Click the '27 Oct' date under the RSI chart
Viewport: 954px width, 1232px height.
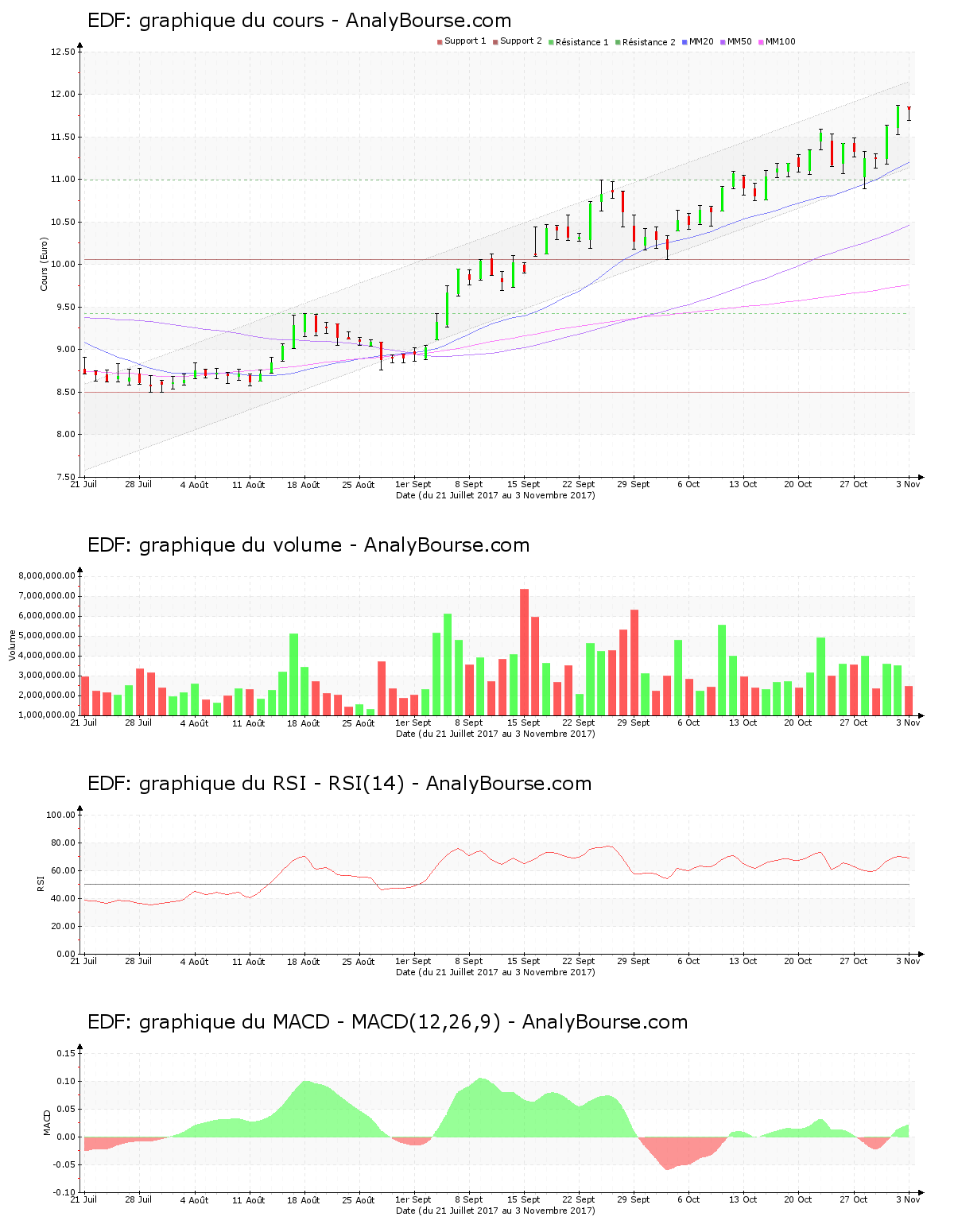[854, 962]
